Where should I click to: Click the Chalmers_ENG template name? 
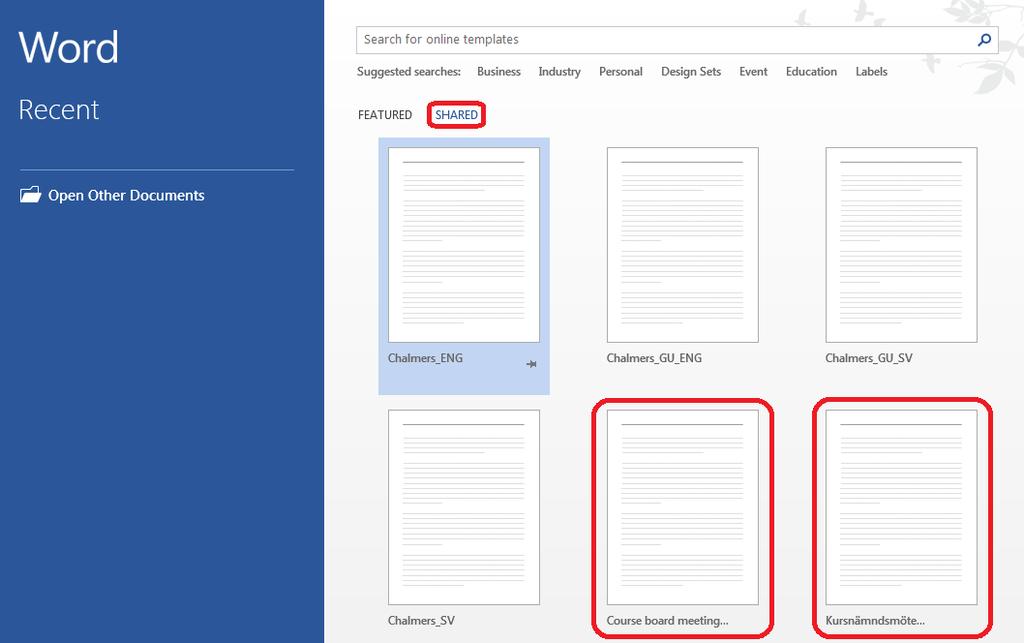pos(425,358)
